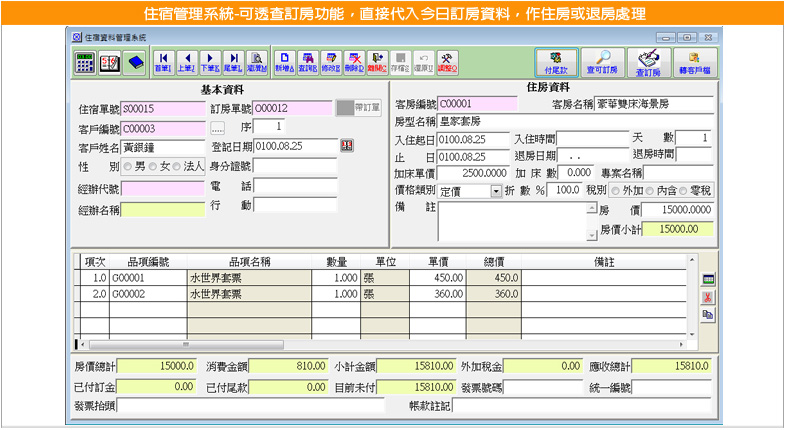Open calendar picker beside 登記日期
This screenshot has height=430, width=786.
click(346, 146)
